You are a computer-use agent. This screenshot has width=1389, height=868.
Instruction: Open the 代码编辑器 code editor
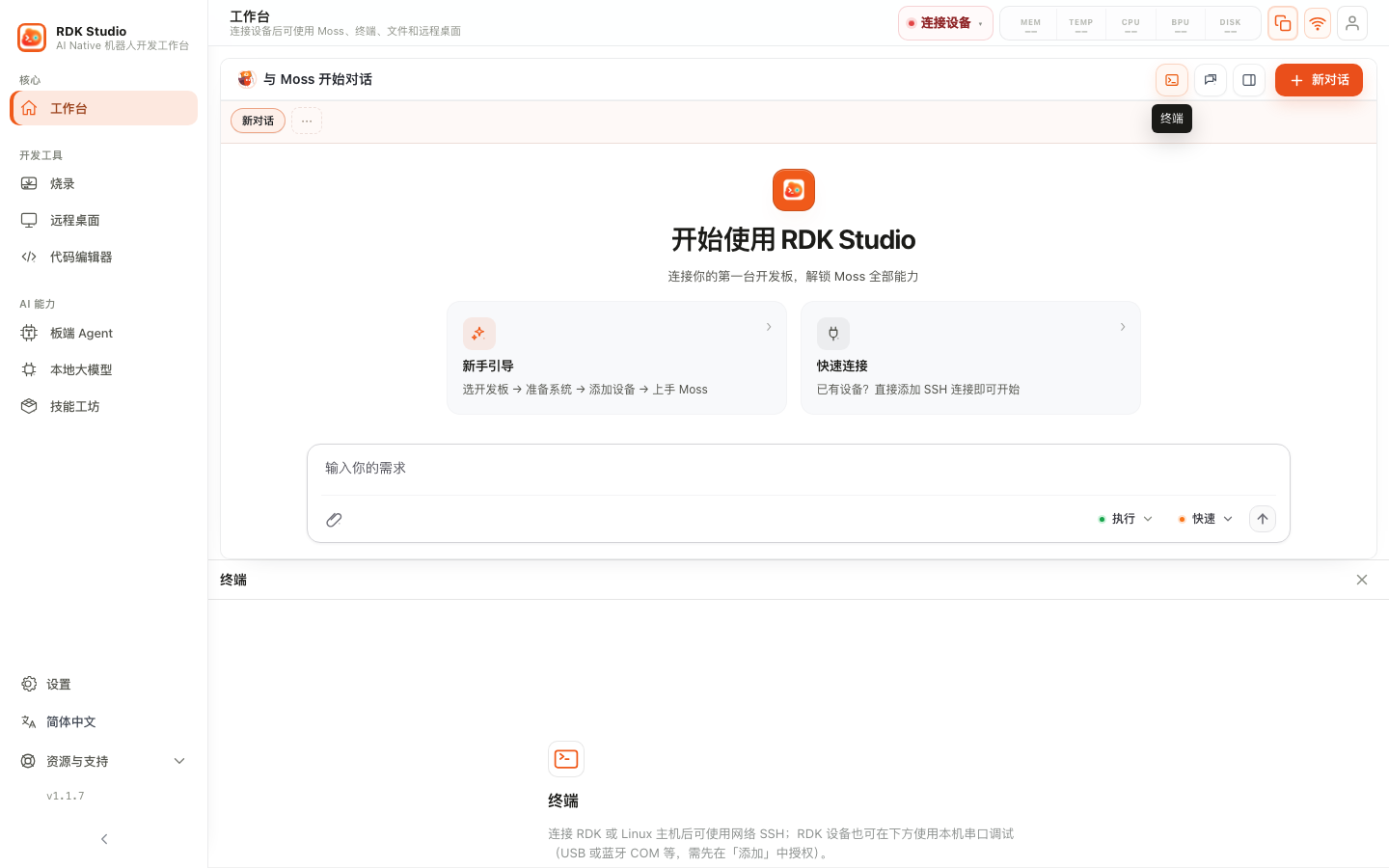click(104, 257)
